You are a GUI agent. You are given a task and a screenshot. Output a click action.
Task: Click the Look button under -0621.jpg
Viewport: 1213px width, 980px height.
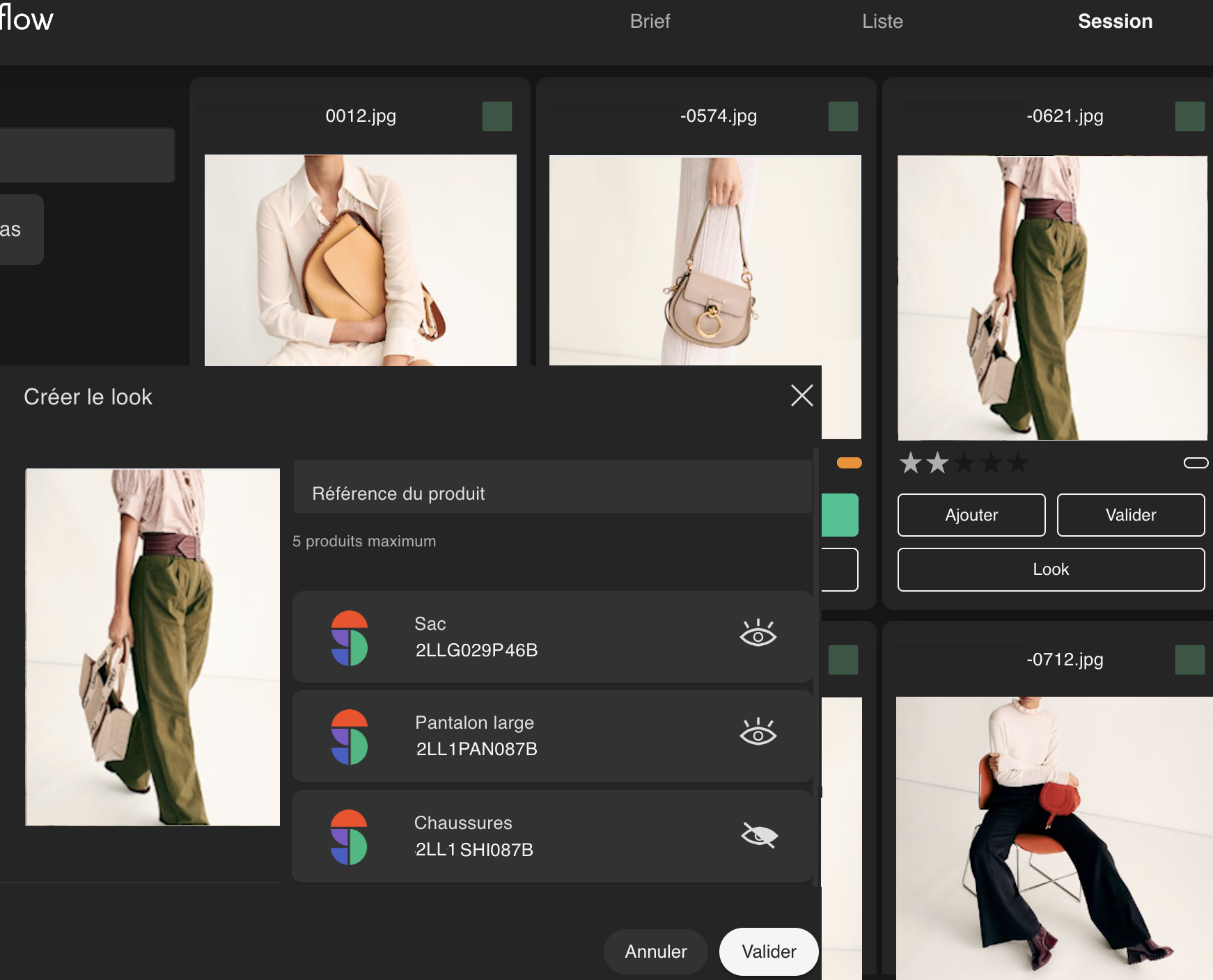point(1050,569)
